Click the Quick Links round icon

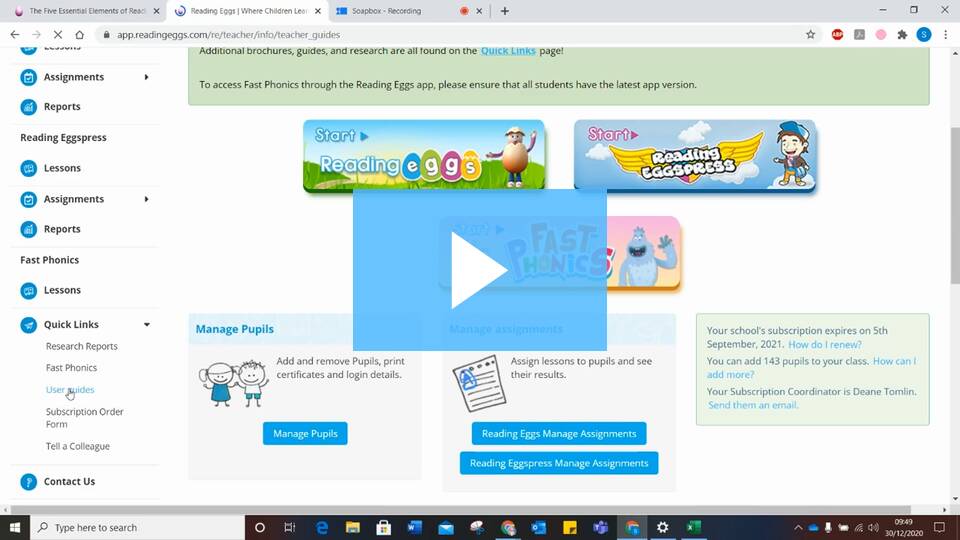point(28,324)
